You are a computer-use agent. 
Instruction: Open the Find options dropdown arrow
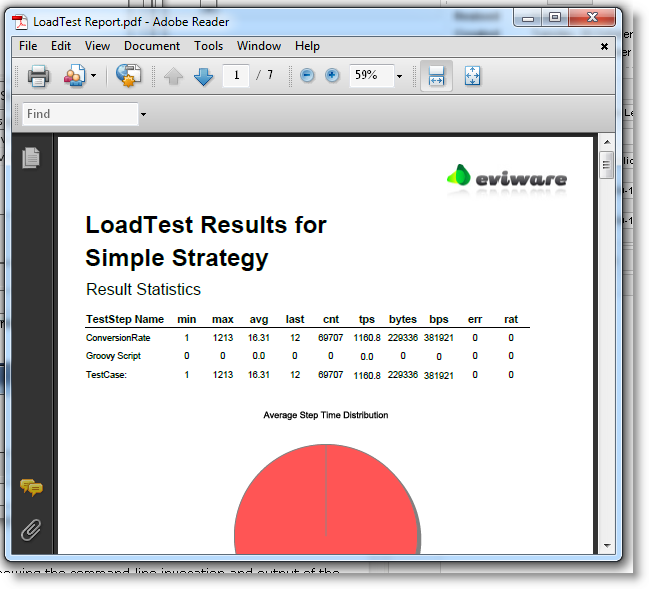click(143, 114)
